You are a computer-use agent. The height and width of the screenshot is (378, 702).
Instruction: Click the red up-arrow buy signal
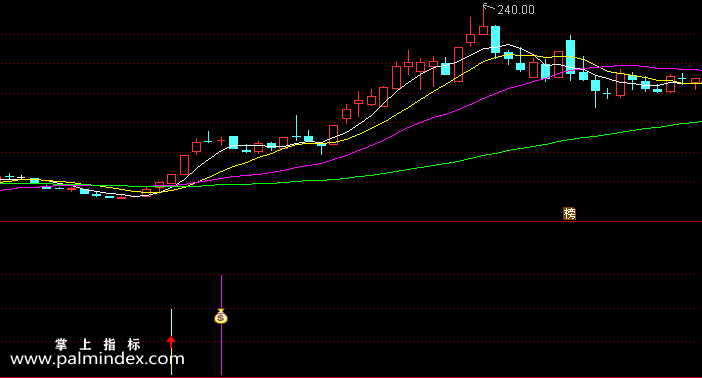click(x=171, y=342)
